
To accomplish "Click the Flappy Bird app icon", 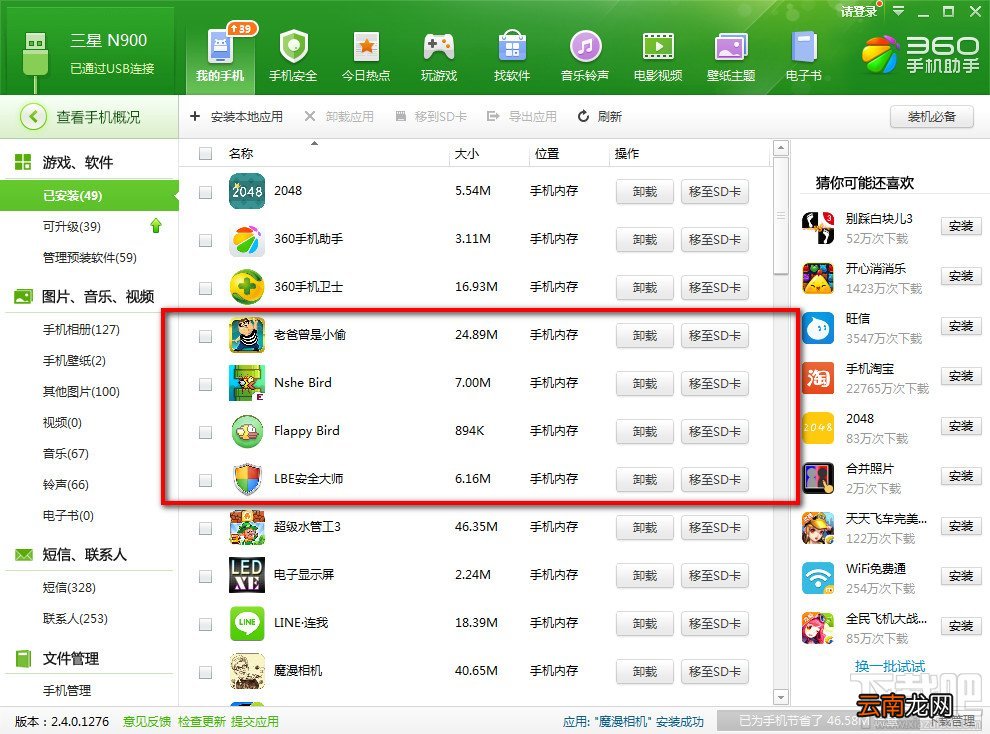I will (247, 431).
